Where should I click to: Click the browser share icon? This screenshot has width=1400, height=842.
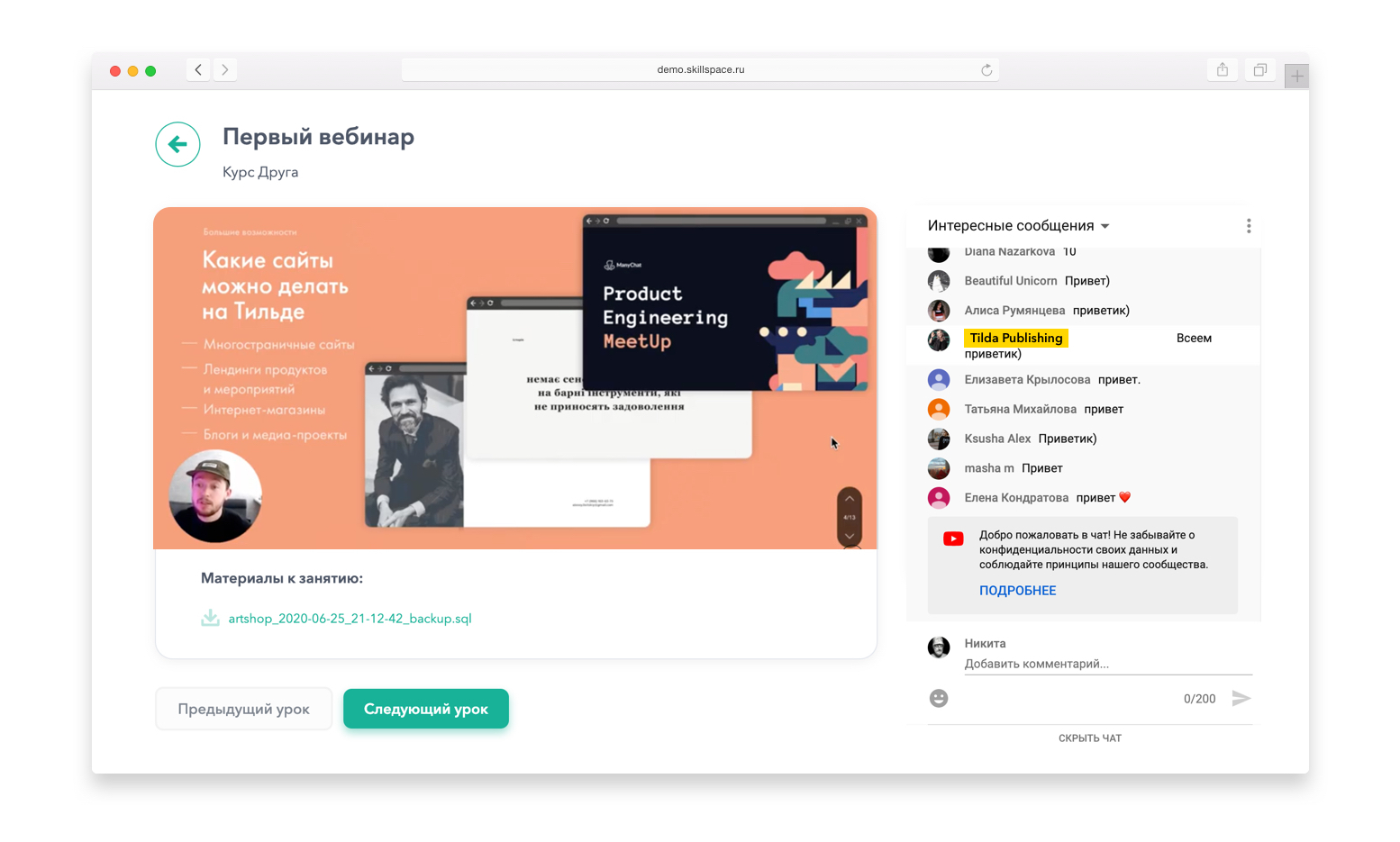tap(1223, 69)
